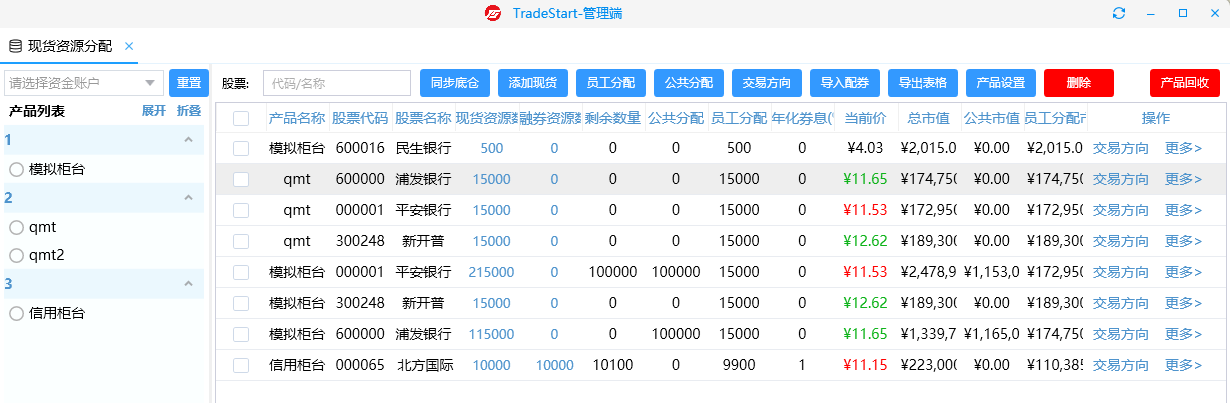Open 更多> in 北方国际 row

[x=1183, y=365]
